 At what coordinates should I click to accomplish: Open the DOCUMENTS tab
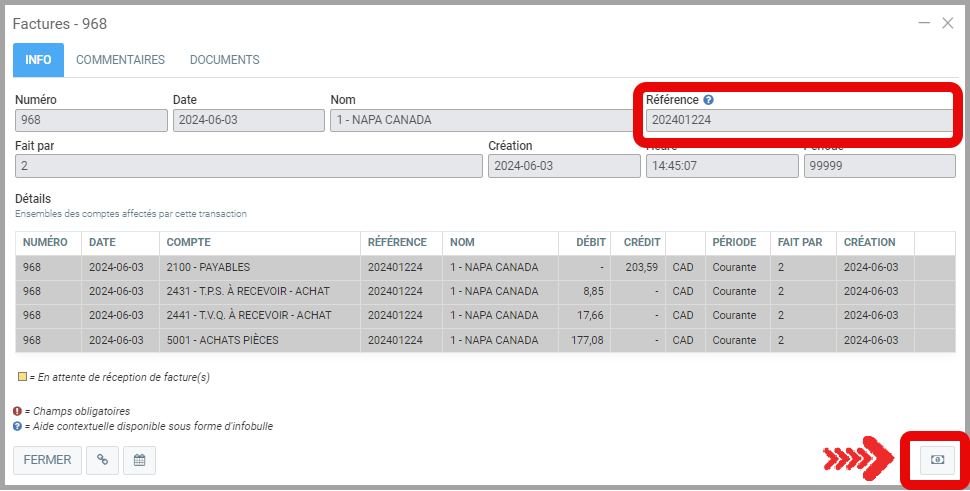tap(224, 60)
